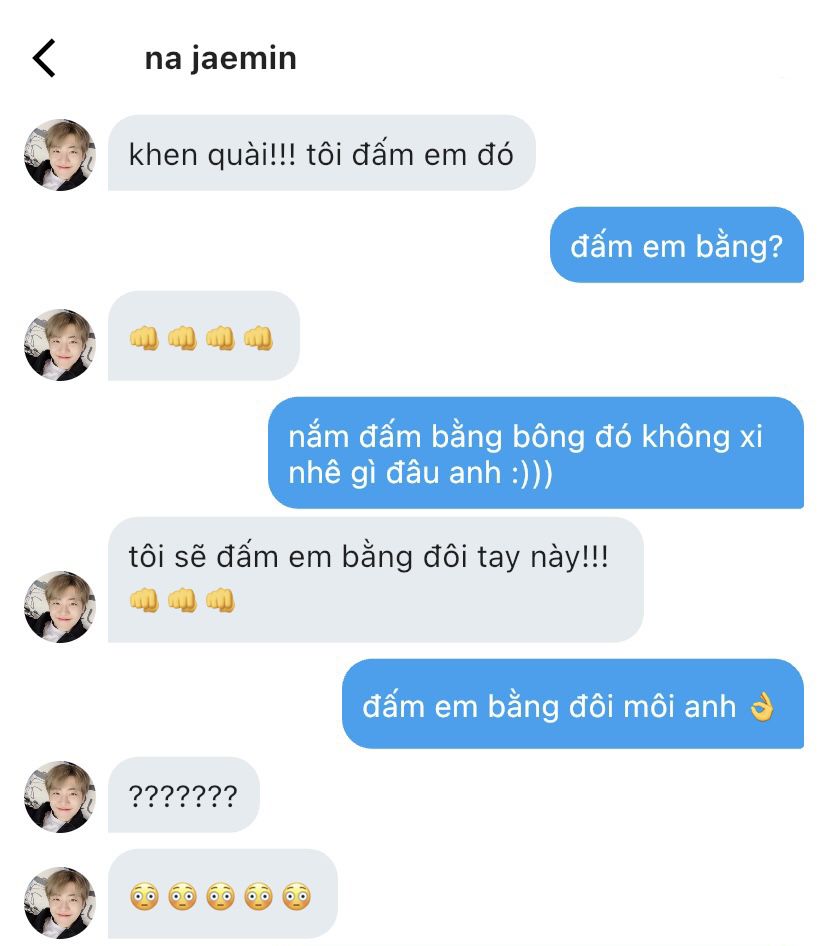
Task: Click the OK hand emoji
Action: pos(762,707)
